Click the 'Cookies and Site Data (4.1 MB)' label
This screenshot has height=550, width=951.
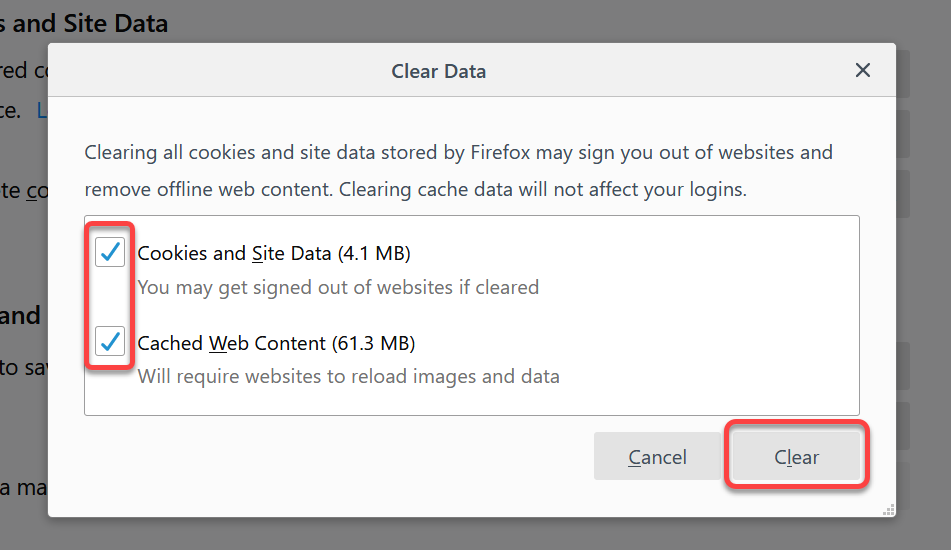[274, 253]
